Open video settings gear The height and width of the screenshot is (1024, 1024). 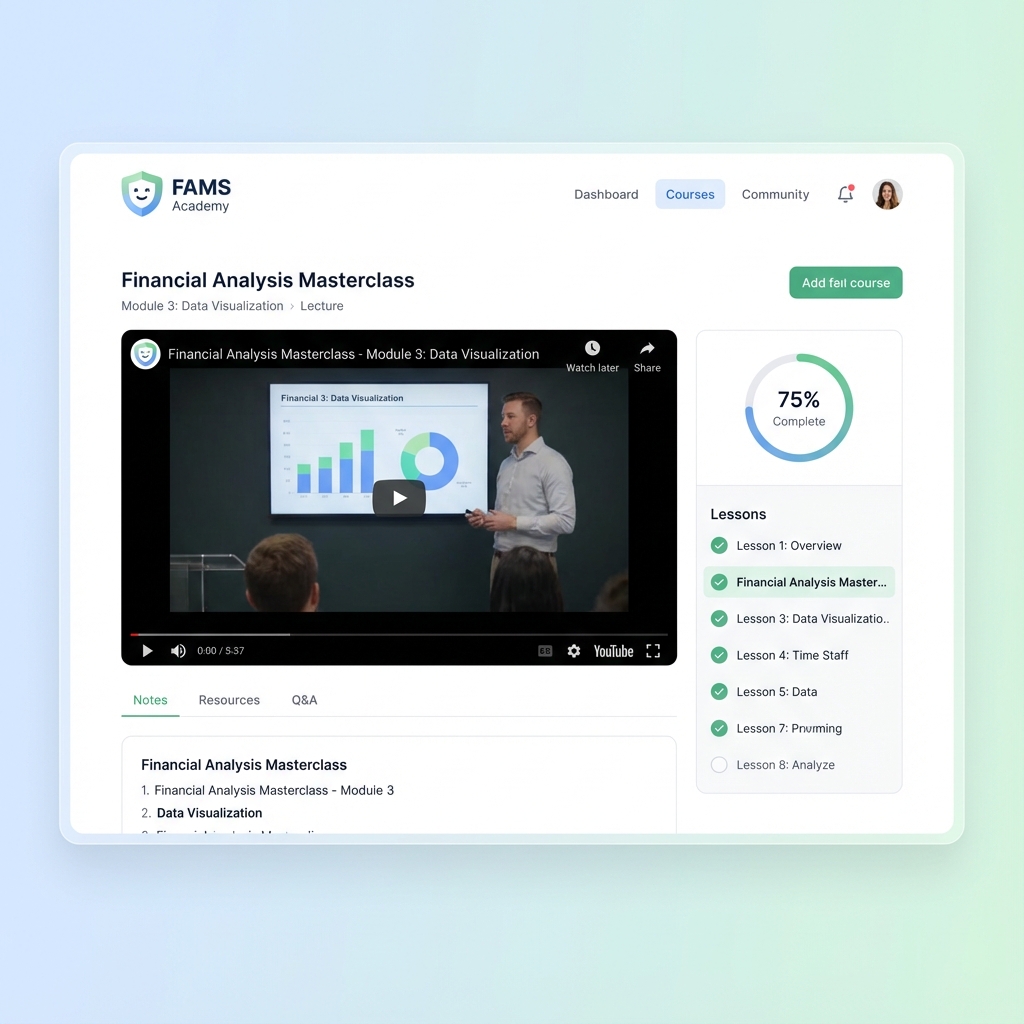(574, 651)
